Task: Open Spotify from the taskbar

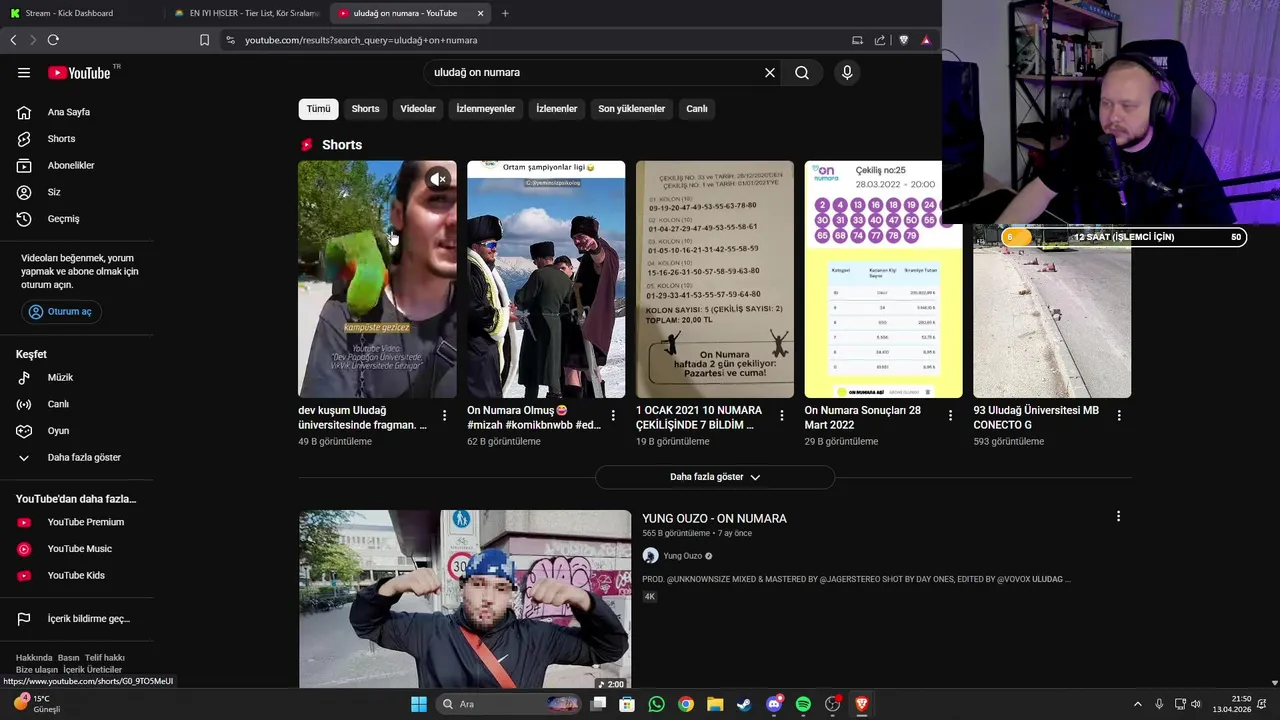Action: 803,704
